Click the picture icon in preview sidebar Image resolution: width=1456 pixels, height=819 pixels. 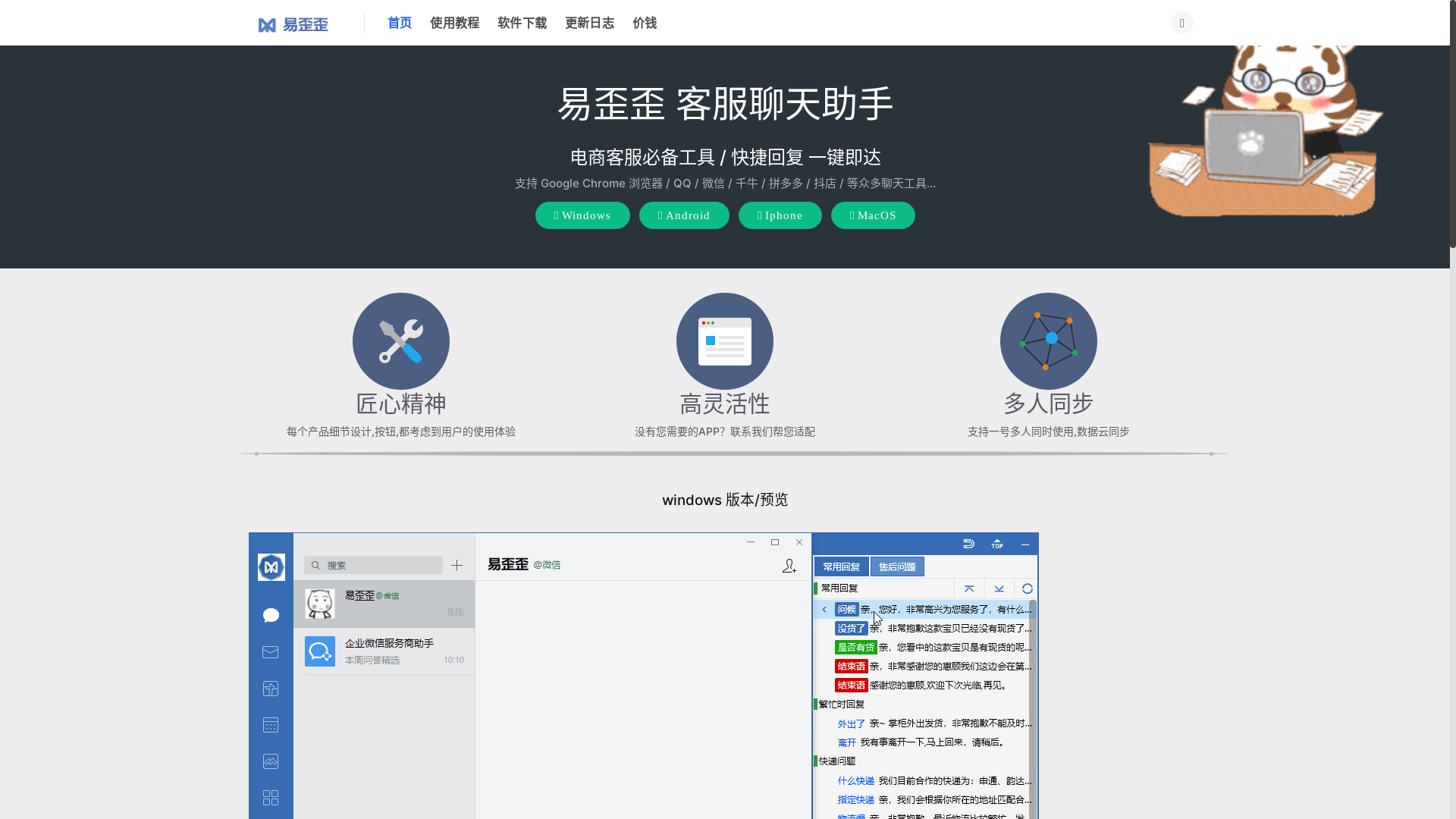[x=271, y=761]
